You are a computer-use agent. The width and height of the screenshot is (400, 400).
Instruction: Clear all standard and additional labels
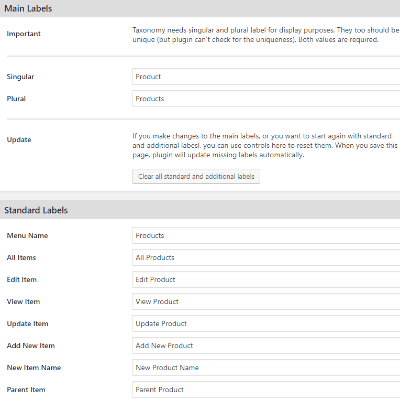[x=196, y=176]
